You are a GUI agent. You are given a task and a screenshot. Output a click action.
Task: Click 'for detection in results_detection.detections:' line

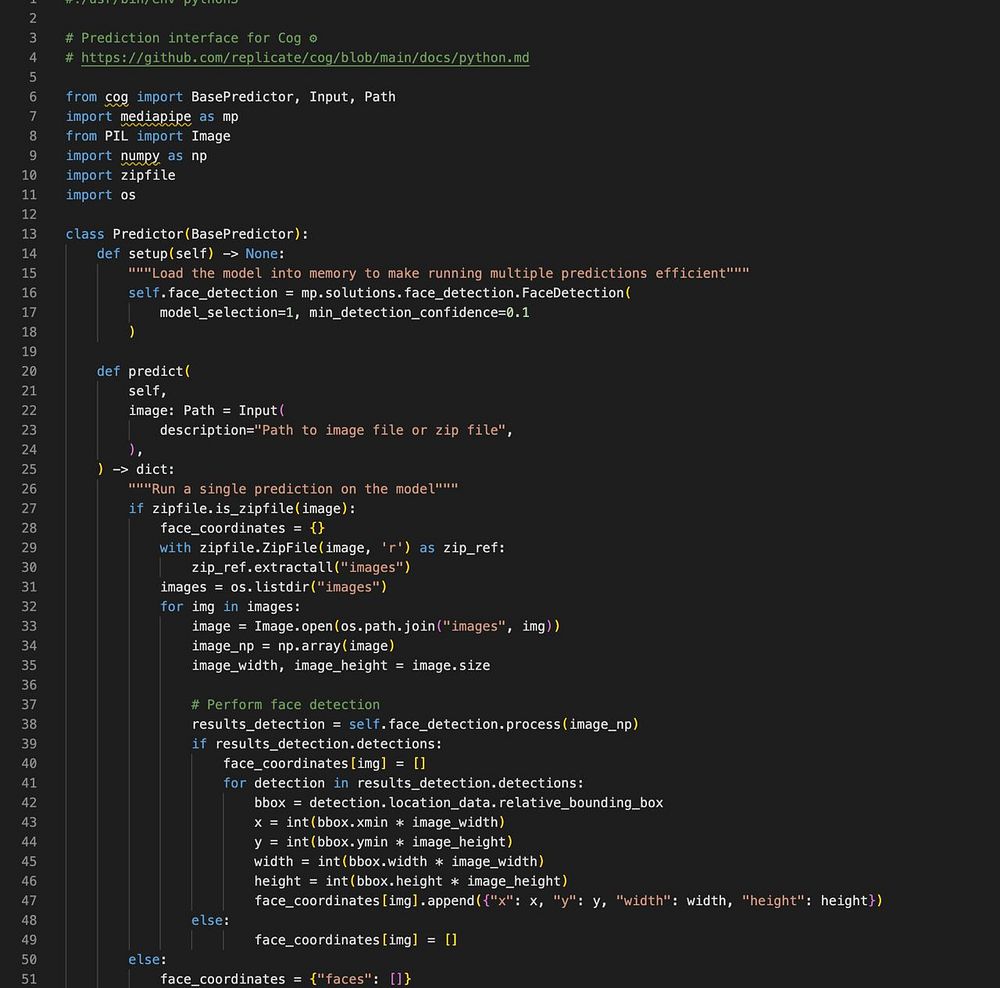click(x=403, y=783)
